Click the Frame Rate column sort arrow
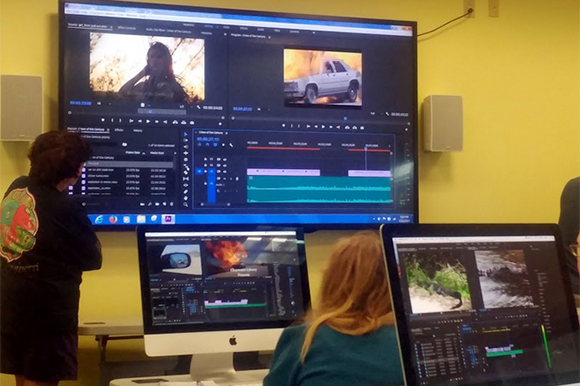 144,153
